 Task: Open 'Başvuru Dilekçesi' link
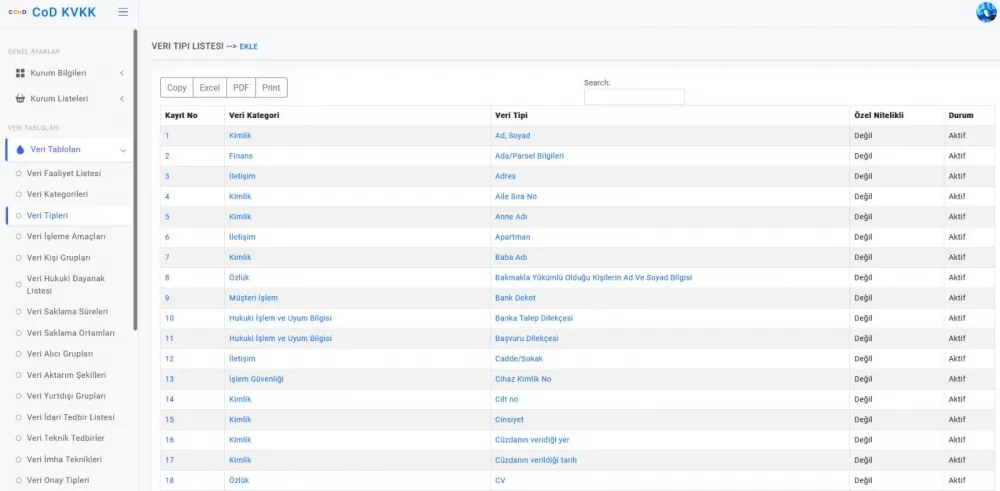527,339
